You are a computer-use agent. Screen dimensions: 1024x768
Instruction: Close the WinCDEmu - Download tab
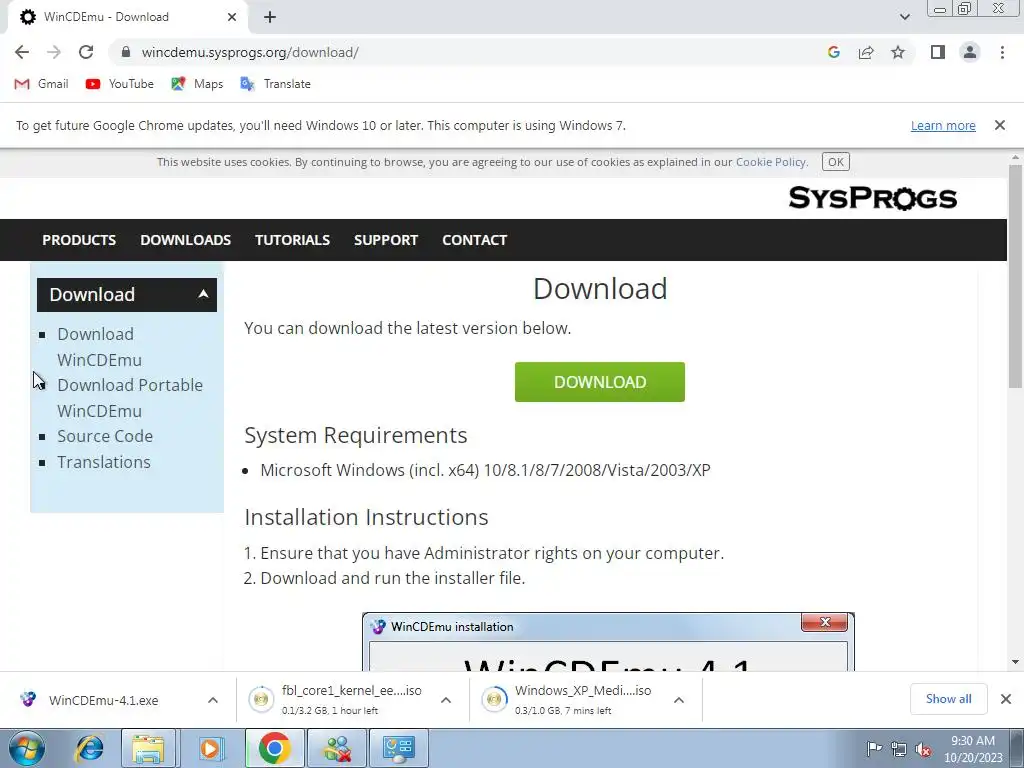click(232, 17)
